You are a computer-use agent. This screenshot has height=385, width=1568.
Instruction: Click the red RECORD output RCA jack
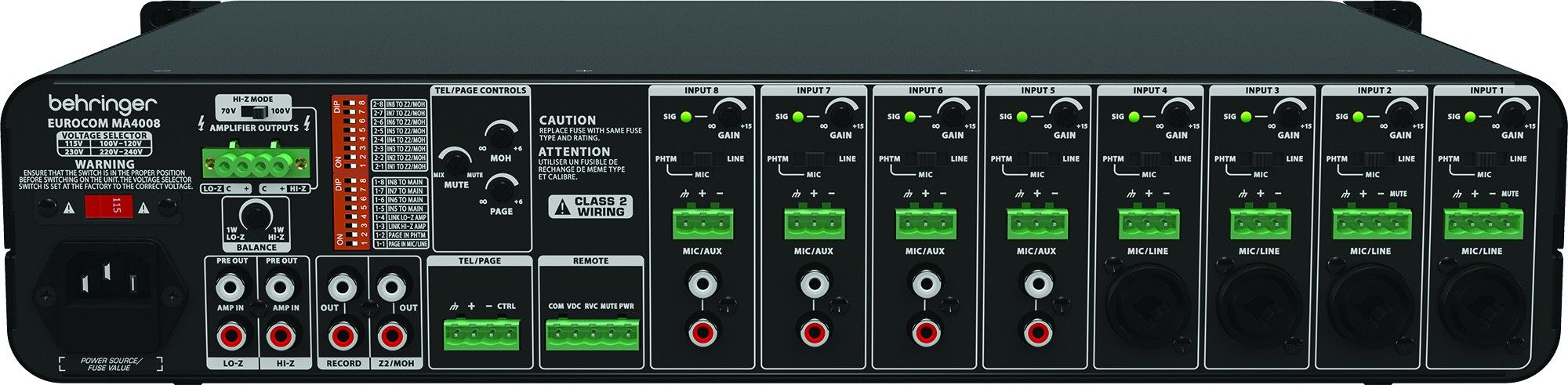343,336
